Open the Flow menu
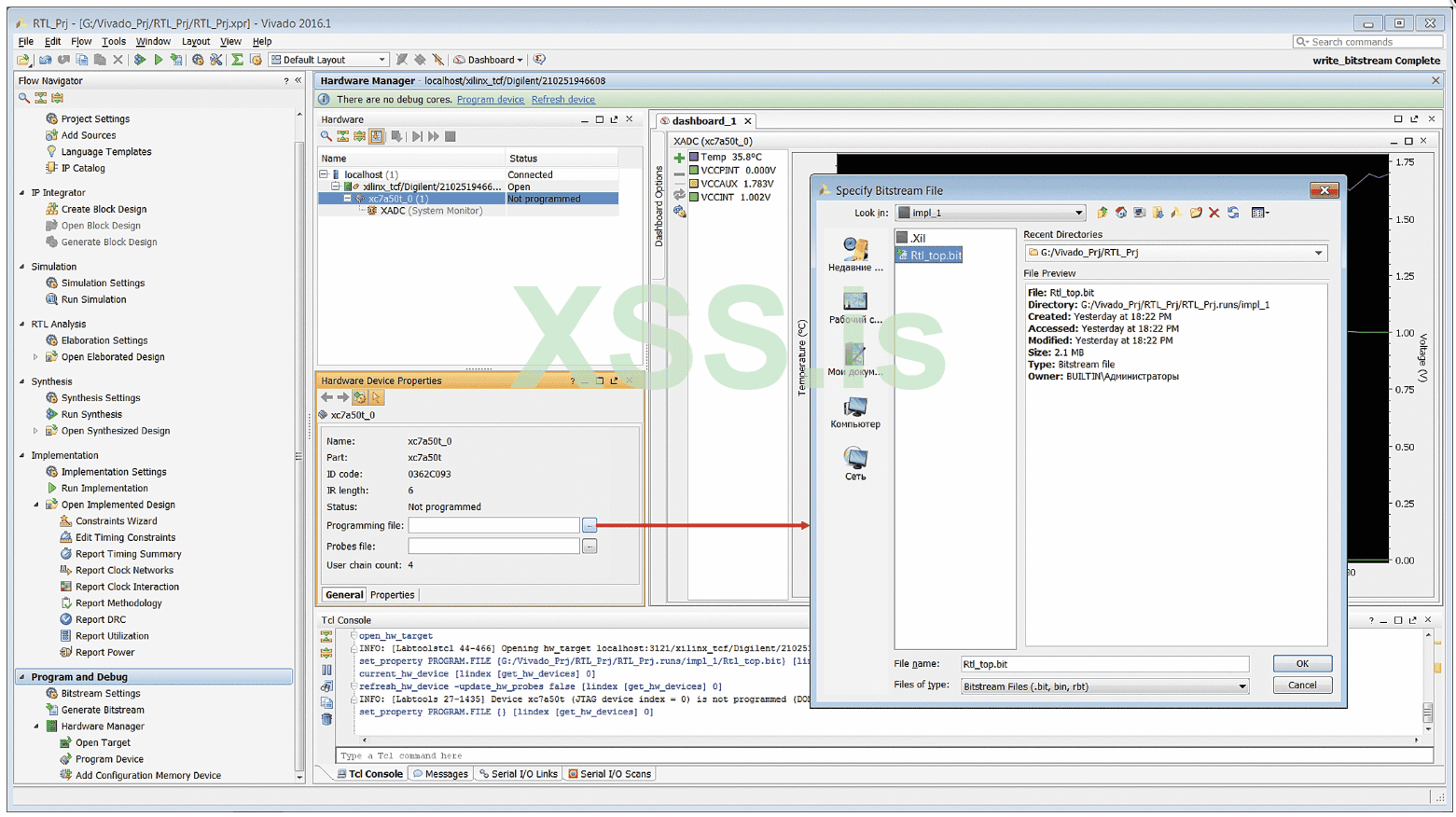Image resolution: width=1456 pixels, height=817 pixels. (x=81, y=41)
